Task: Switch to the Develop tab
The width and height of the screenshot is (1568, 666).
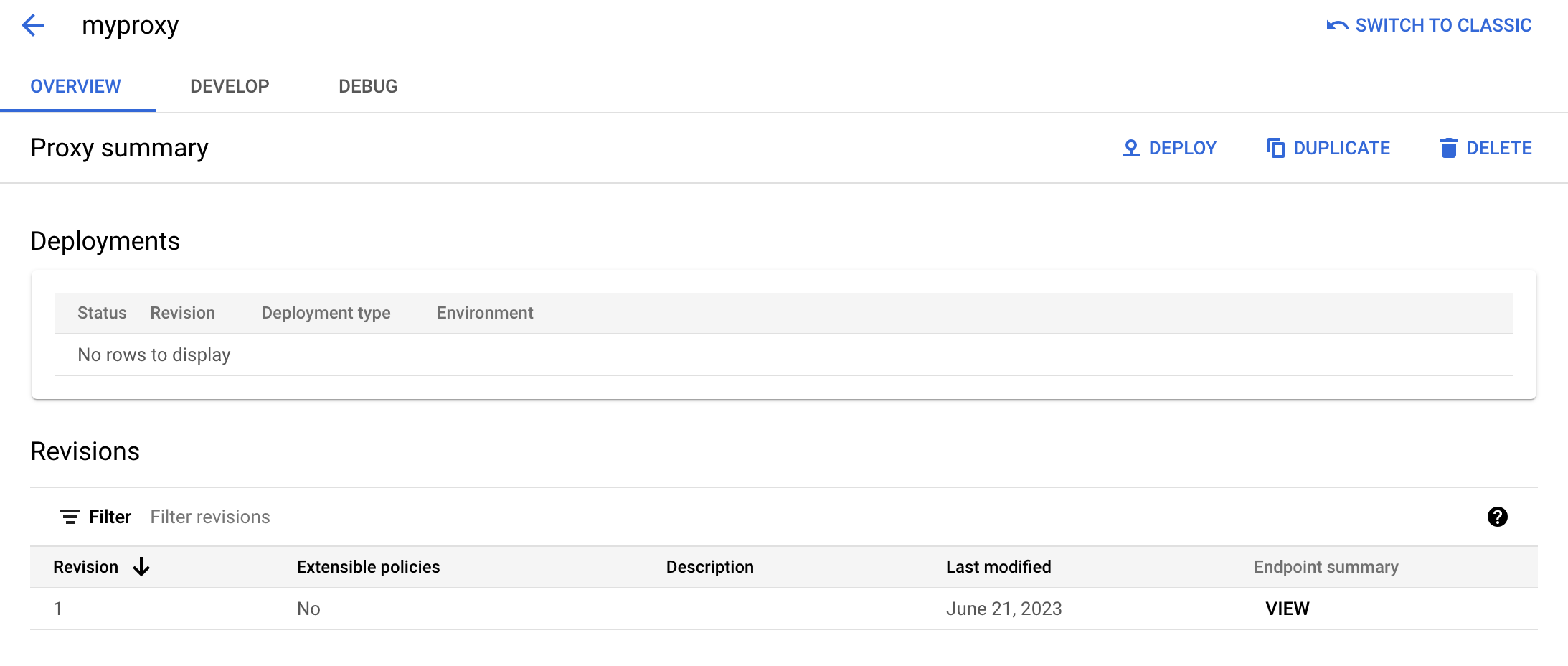Action: (x=230, y=86)
